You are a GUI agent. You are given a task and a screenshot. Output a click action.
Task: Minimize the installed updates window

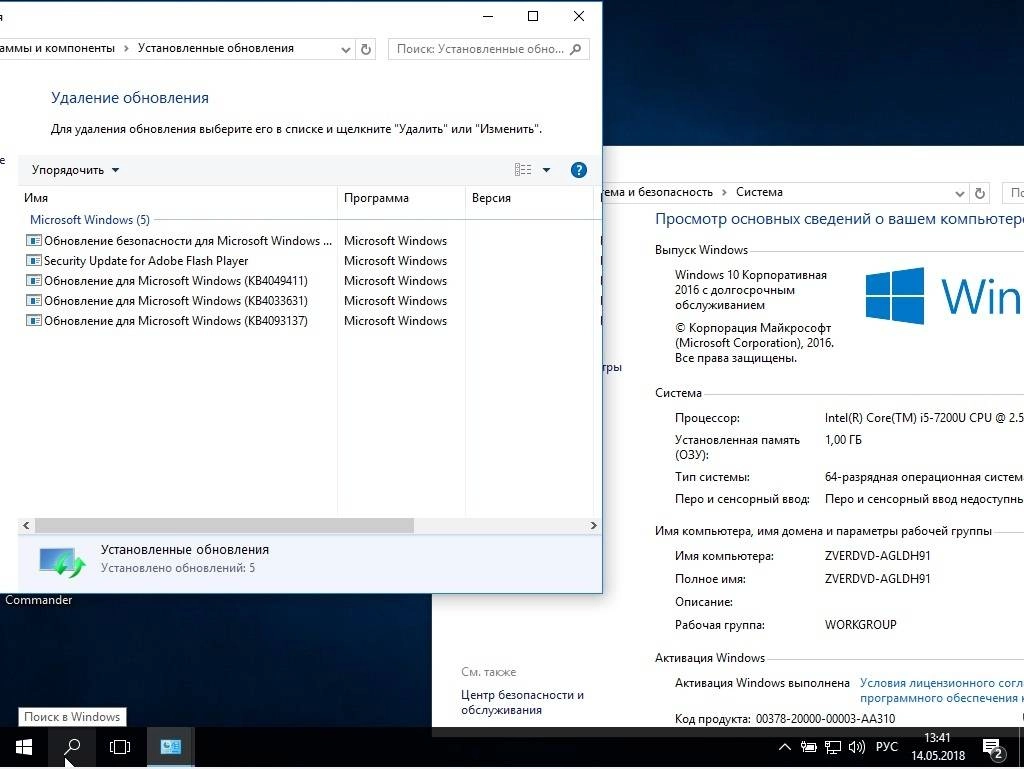click(488, 16)
